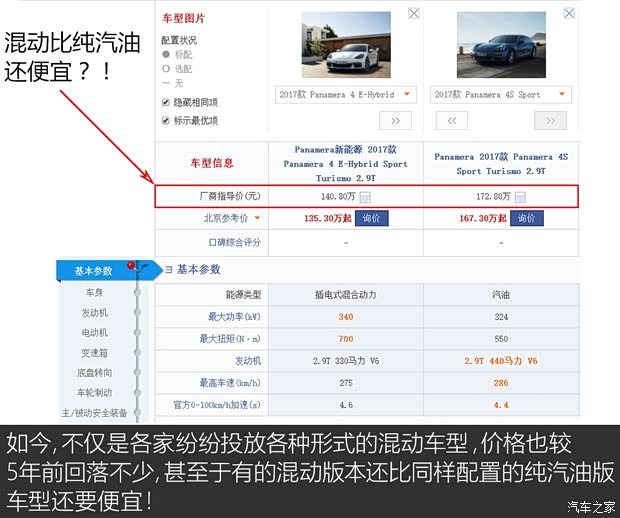The image size is (620, 518).
Task: Open the blue Panamera 4S car photo
Action: point(501,45)
